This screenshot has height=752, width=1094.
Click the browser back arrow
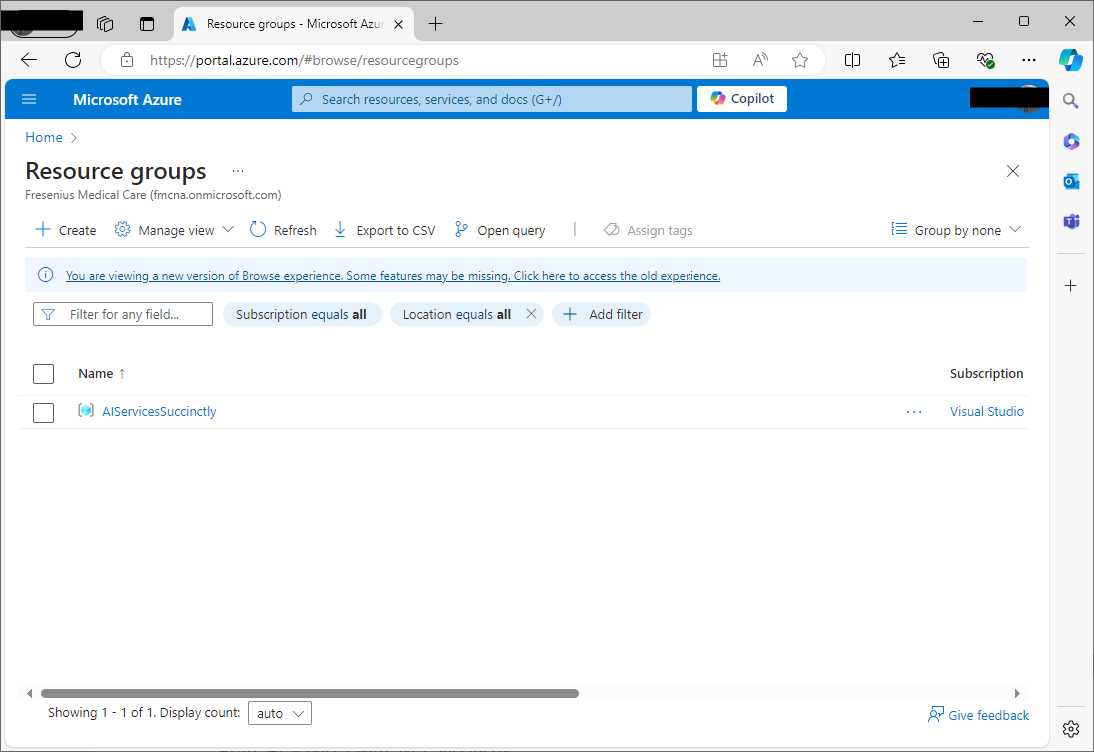pyautogui.click(x=29, y=60)
